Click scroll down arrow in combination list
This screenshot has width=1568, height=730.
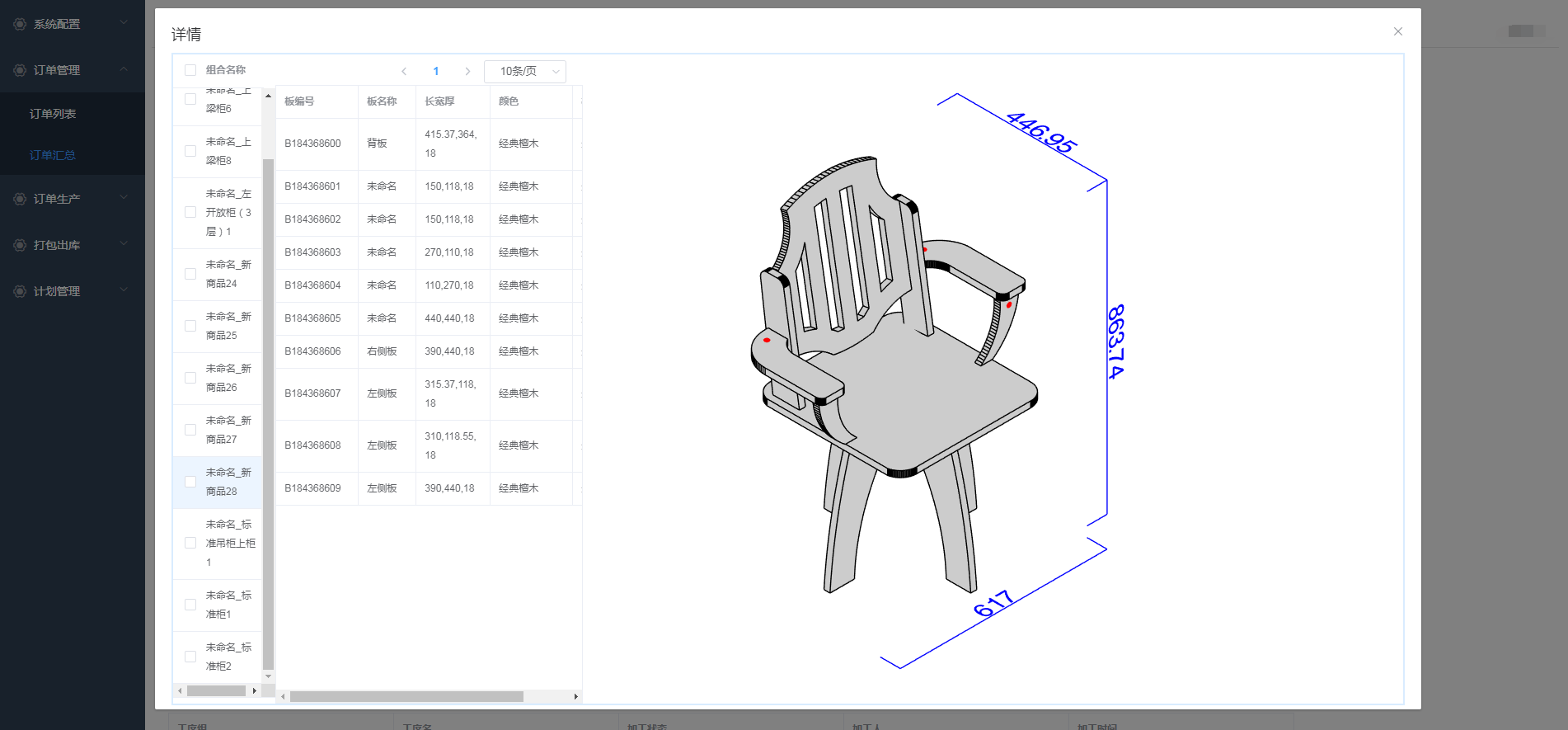click(x=268, y=676)
